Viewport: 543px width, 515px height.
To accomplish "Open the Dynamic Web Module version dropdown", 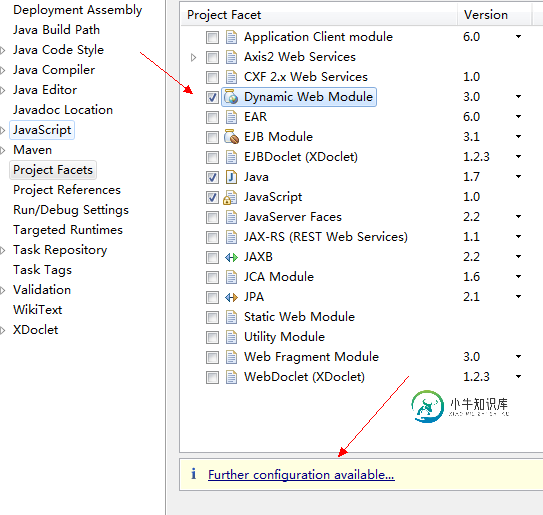I will point(518,97).
